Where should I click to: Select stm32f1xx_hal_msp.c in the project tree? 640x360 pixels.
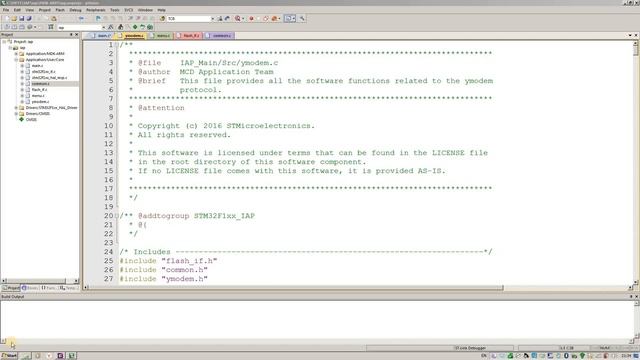49,78
